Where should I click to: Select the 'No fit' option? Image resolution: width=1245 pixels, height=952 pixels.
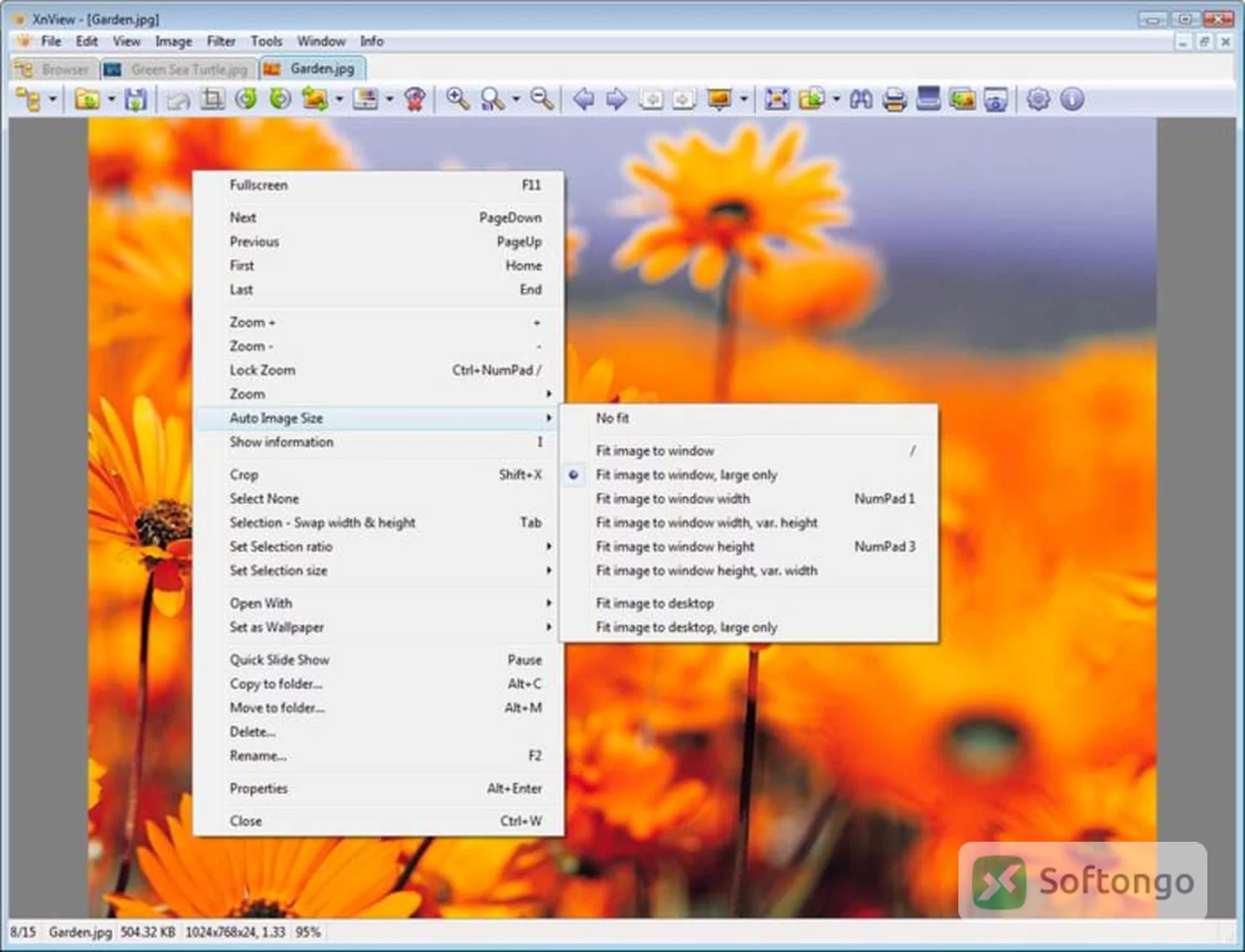coord(749,418)
